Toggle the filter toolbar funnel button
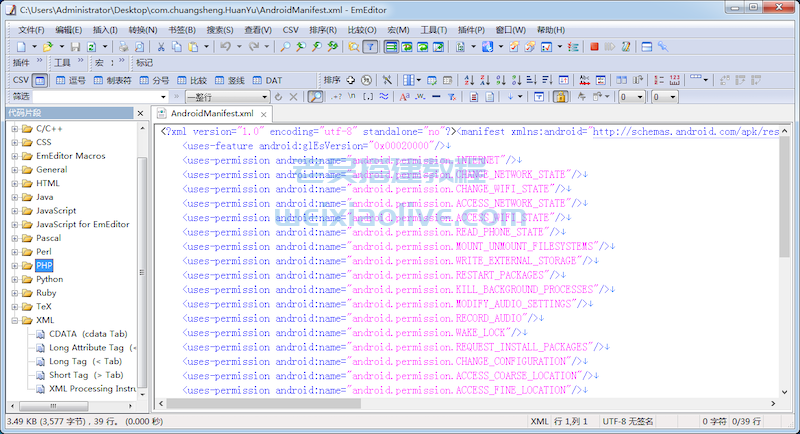 [370, 47]
